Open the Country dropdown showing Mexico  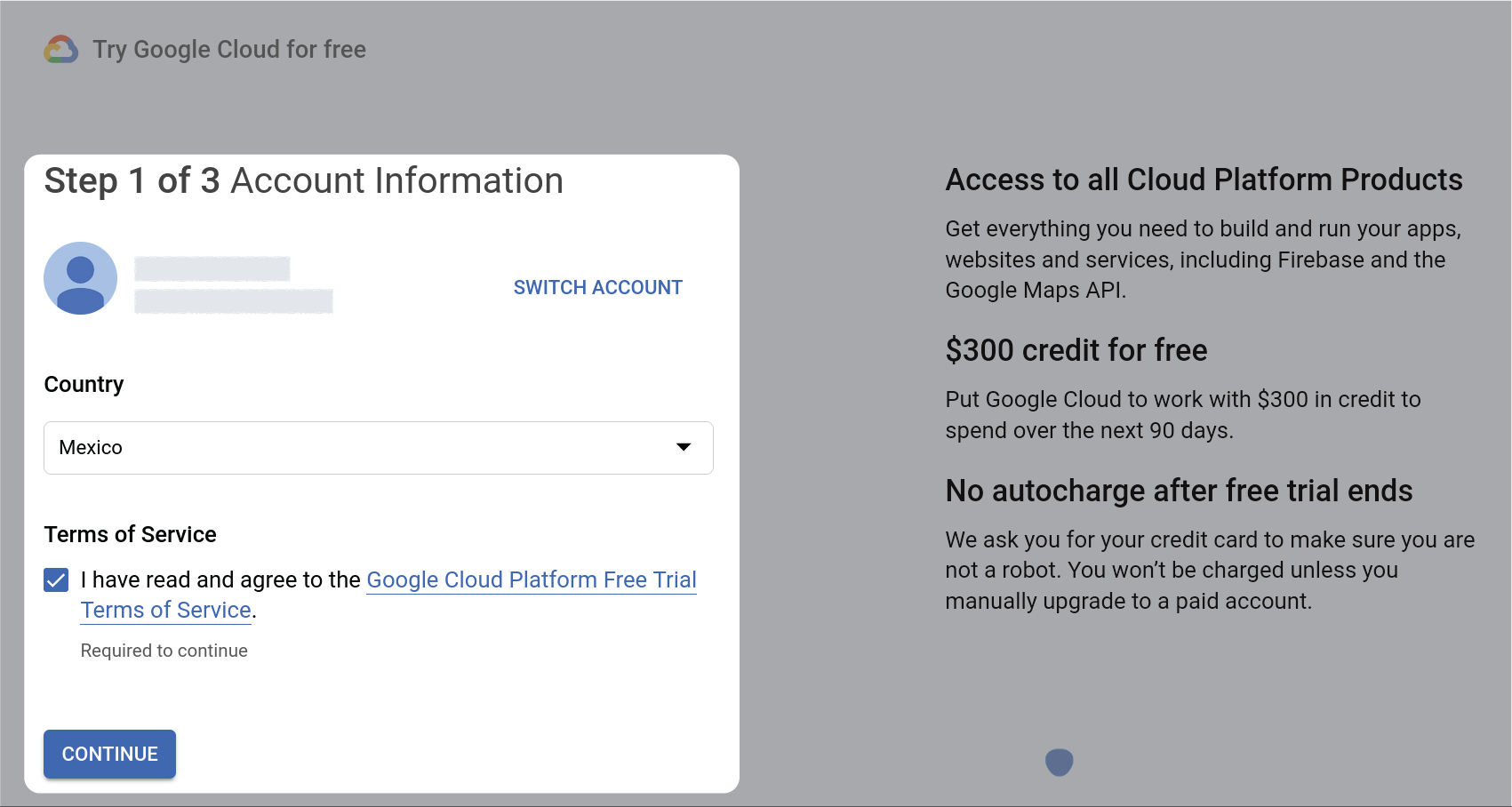[379, 448]
